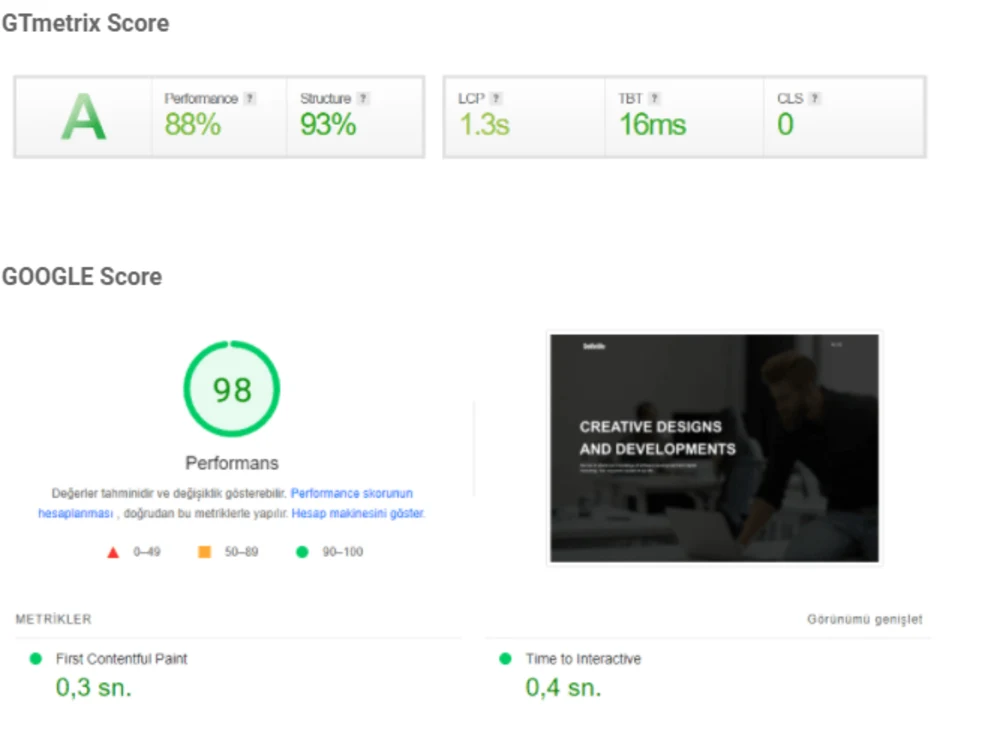Click the CLS question mark icon

pyautogui.click(x=814, y=98)
